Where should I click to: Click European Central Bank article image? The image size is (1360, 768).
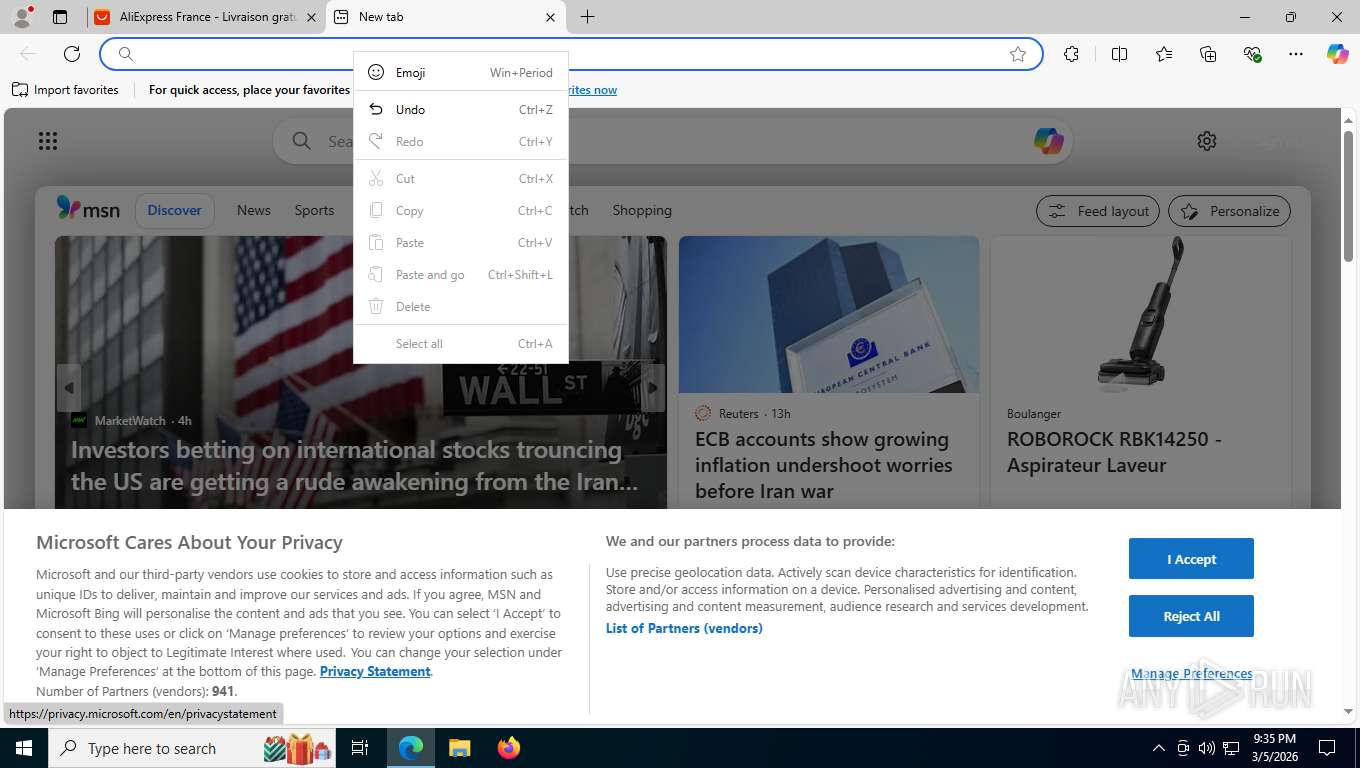(829, 314)
